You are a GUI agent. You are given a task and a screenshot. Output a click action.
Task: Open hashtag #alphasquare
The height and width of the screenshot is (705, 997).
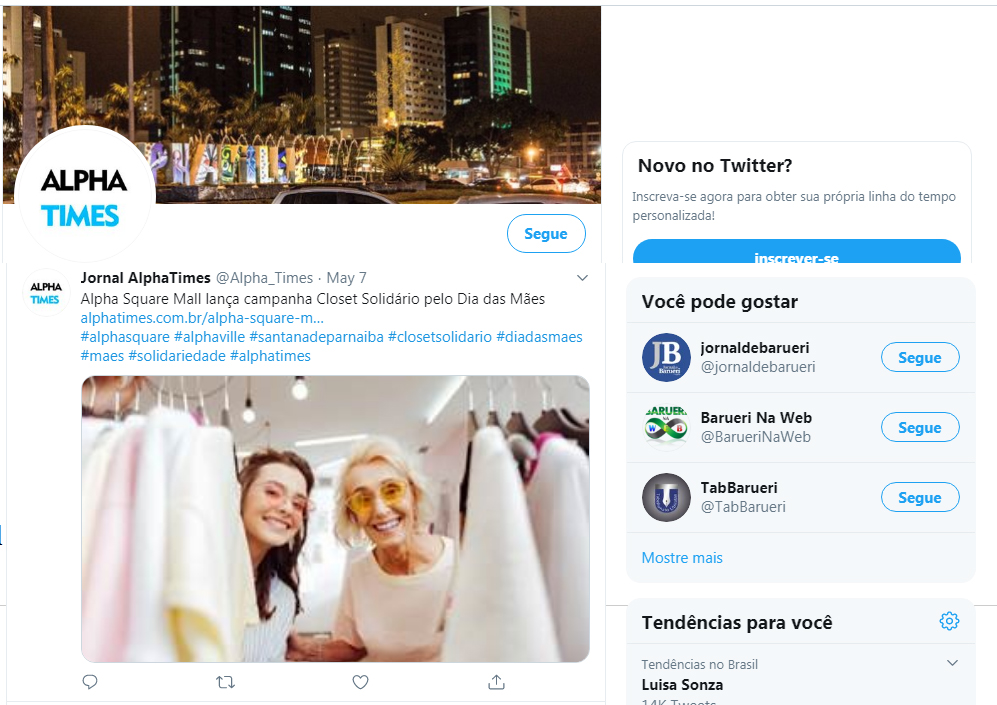(x=125, y=337)
